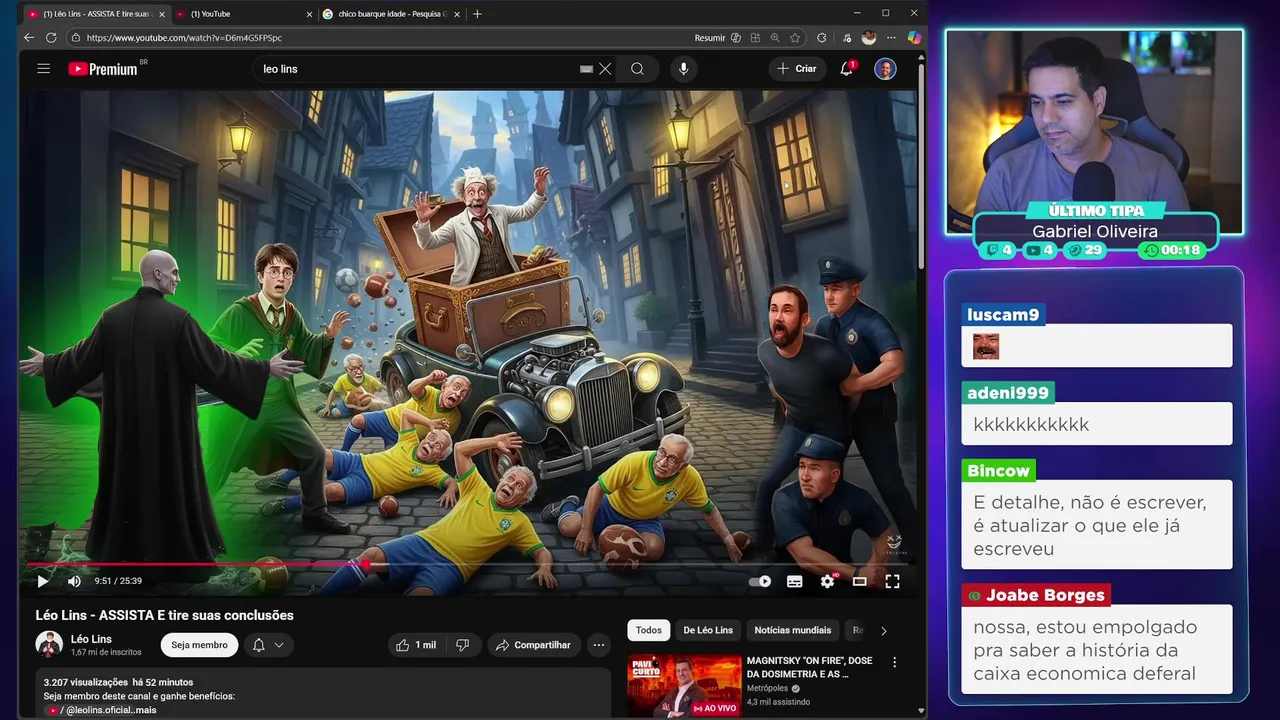
Task: Switch to theater mode
Action: (859, 581)
